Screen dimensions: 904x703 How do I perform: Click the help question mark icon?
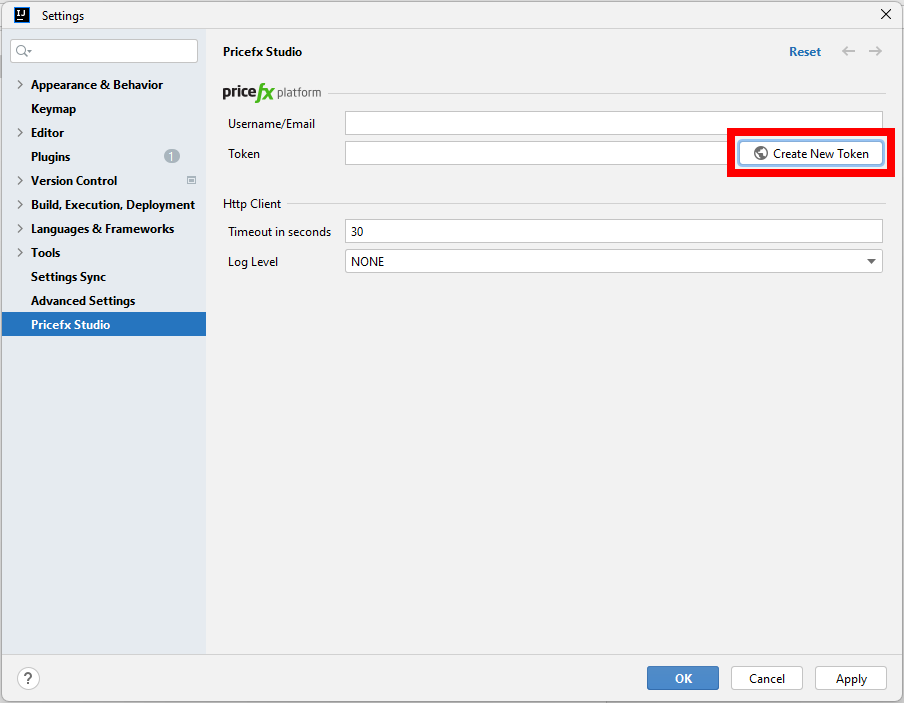point(28,678)
